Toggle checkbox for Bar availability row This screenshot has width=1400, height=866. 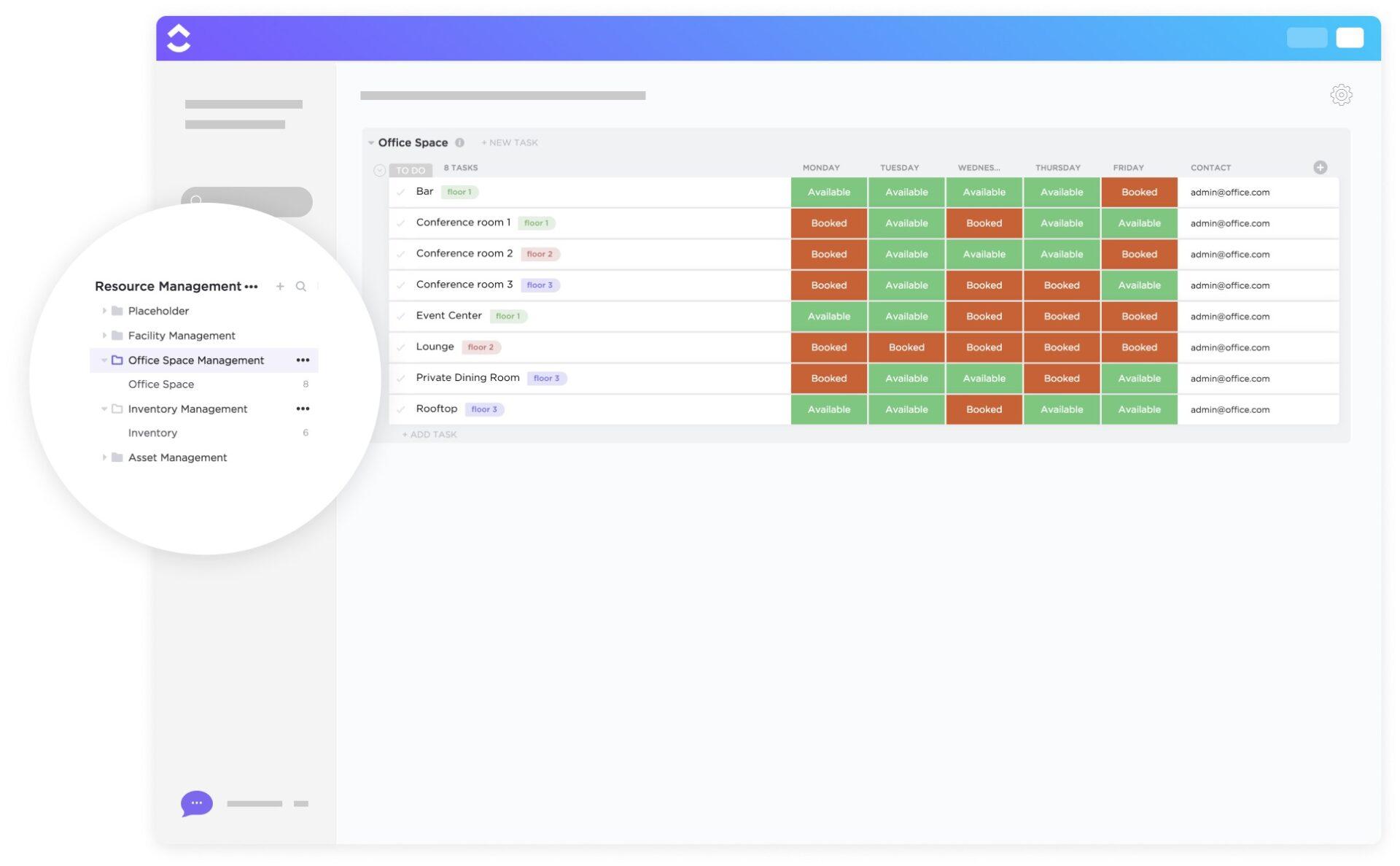(401, 192)
